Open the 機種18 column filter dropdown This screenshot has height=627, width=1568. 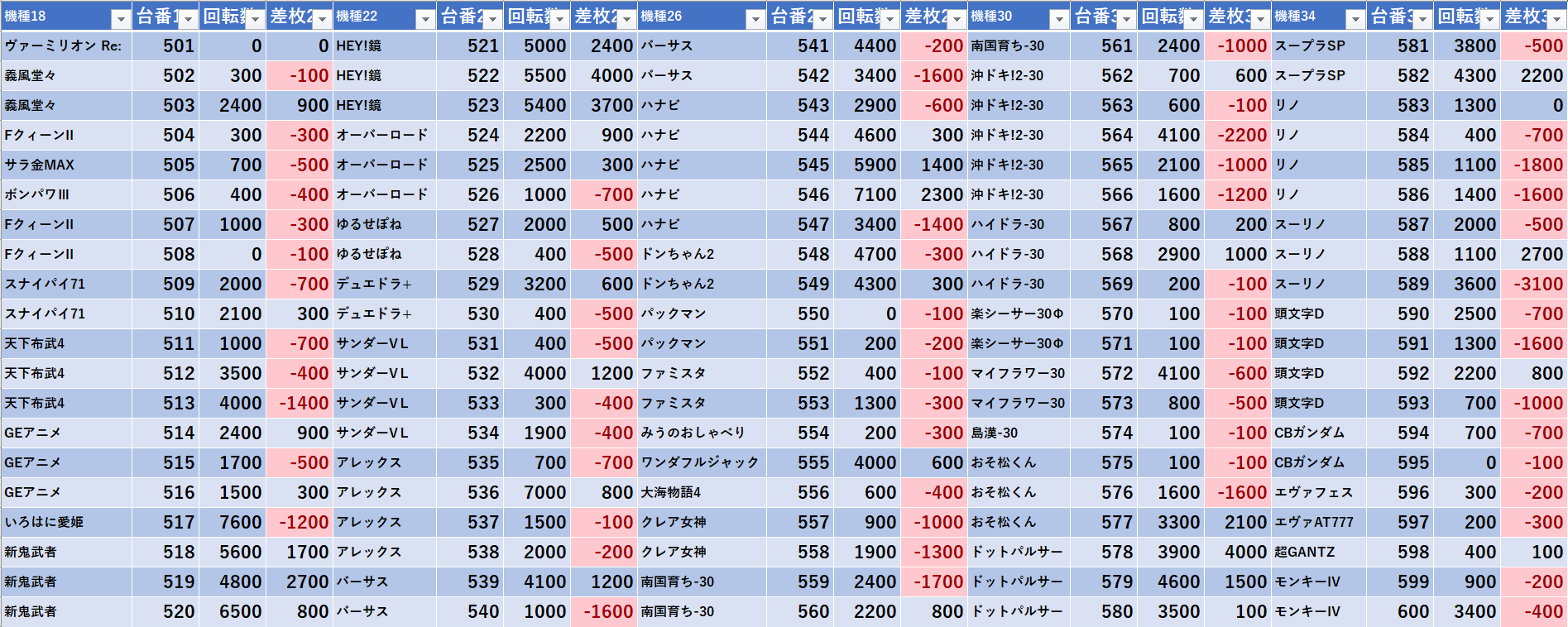pos(121,19)
